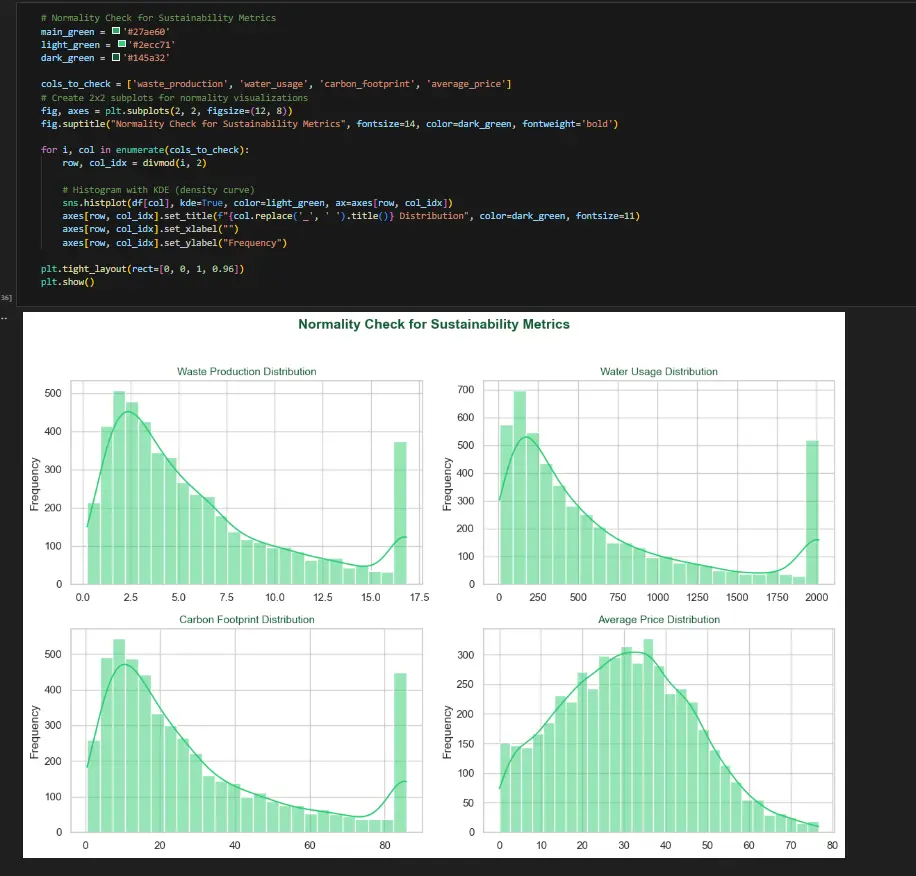
Task: Click the figure title Normality Check for Sustainability Metrics
Action: tap(433, 324)
